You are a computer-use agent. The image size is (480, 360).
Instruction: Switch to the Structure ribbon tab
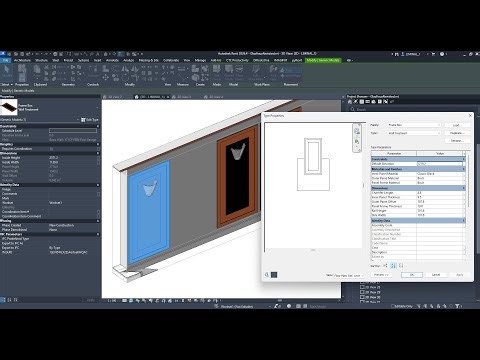(41, 60)
